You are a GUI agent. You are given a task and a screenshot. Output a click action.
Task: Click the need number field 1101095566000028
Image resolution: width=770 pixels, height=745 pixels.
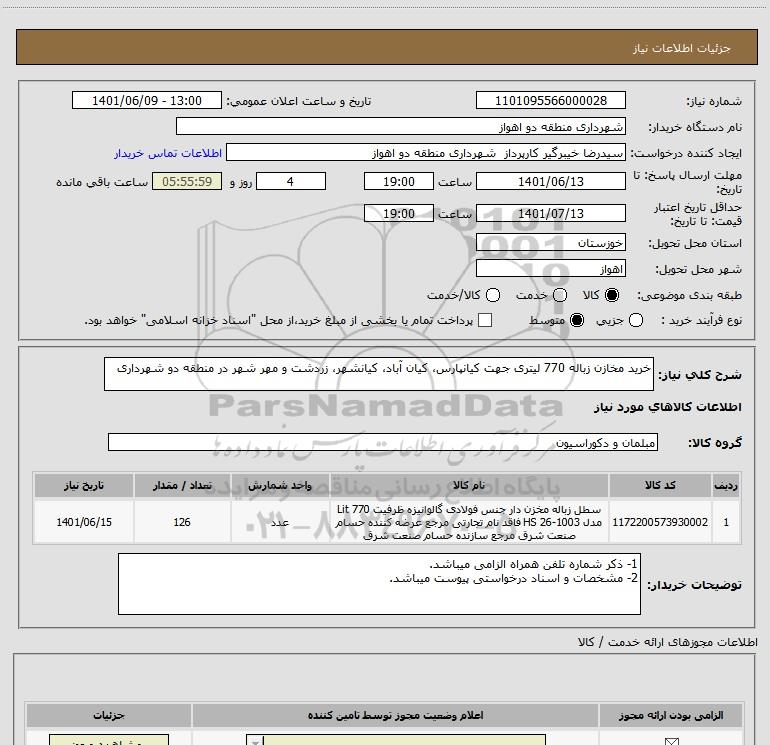pos(550,100)
